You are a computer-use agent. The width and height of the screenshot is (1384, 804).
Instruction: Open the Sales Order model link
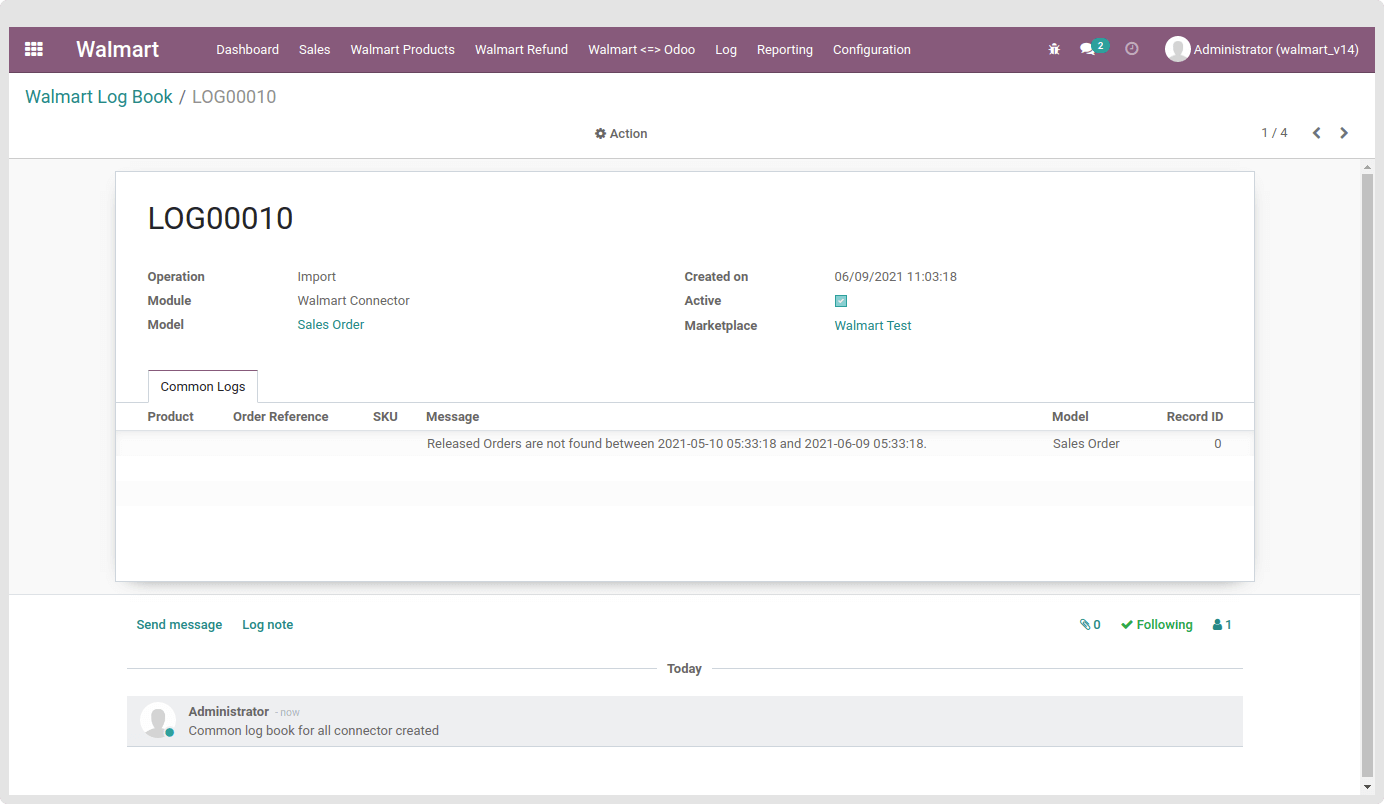331,325
